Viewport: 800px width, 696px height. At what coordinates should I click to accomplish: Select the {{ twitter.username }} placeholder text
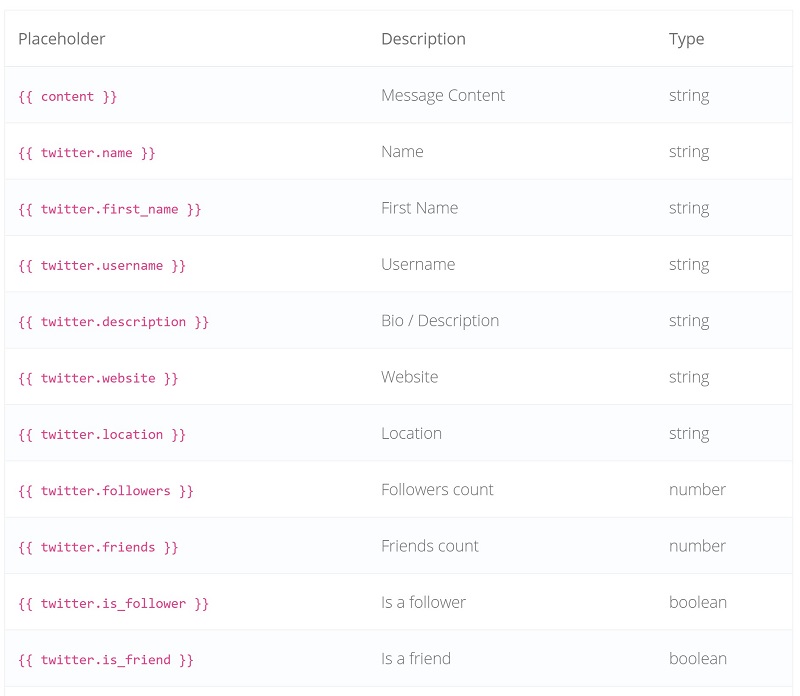click(102, 265)
